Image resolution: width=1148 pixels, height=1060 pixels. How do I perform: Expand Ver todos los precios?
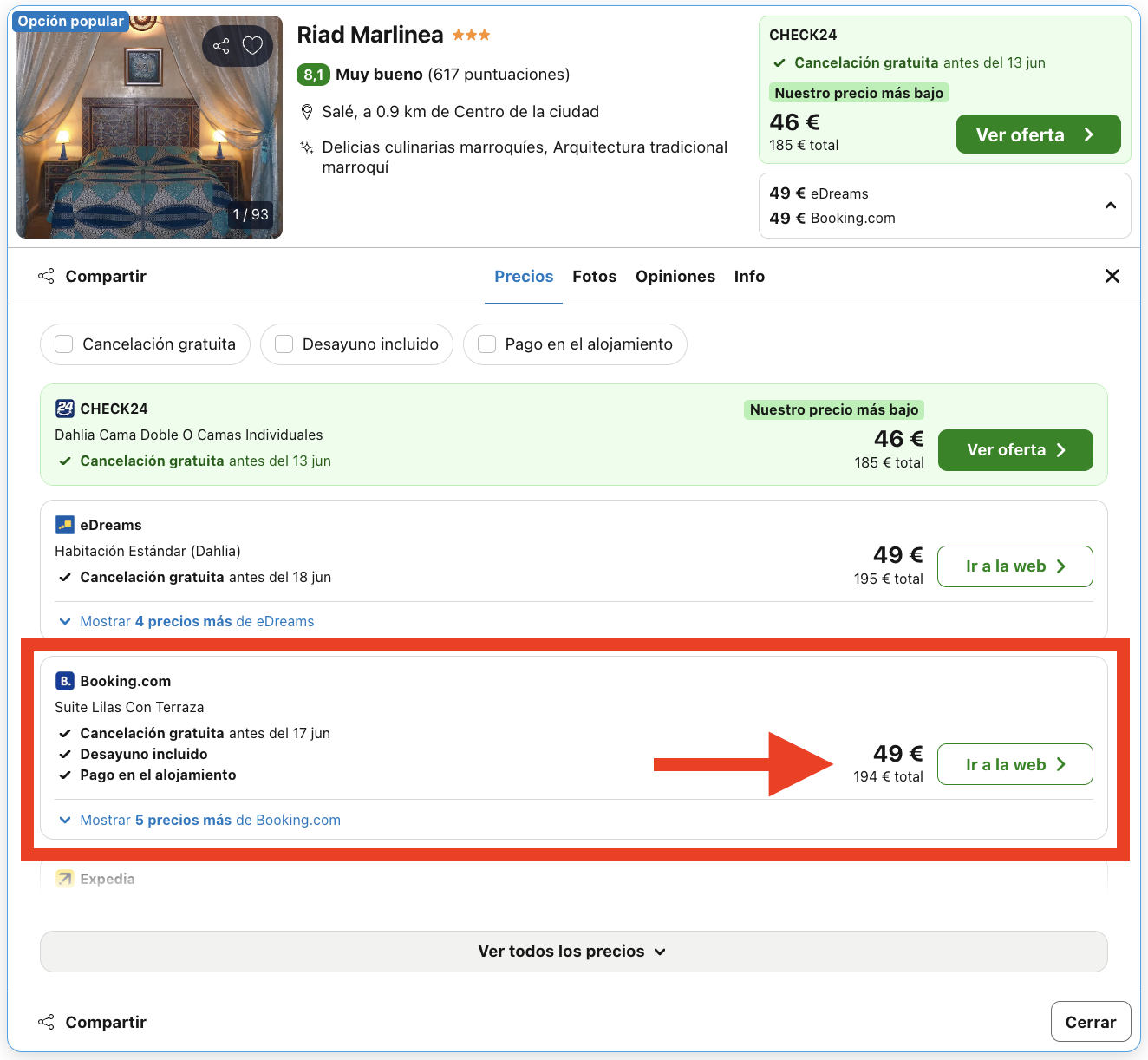click(573, 952)
